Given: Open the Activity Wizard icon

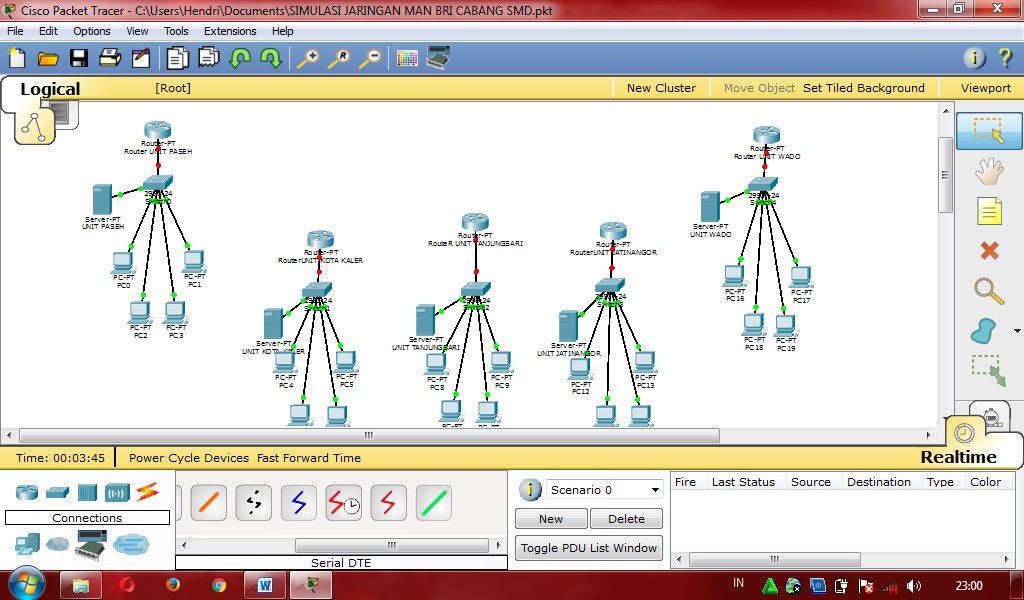Looking at the screenshot, I should (140, 58).
